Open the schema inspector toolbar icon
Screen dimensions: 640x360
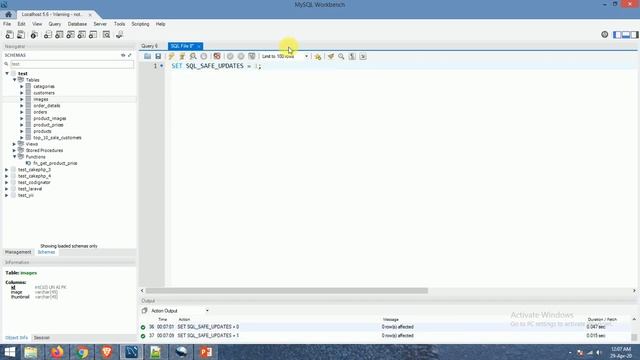click(x=34, y=35)
